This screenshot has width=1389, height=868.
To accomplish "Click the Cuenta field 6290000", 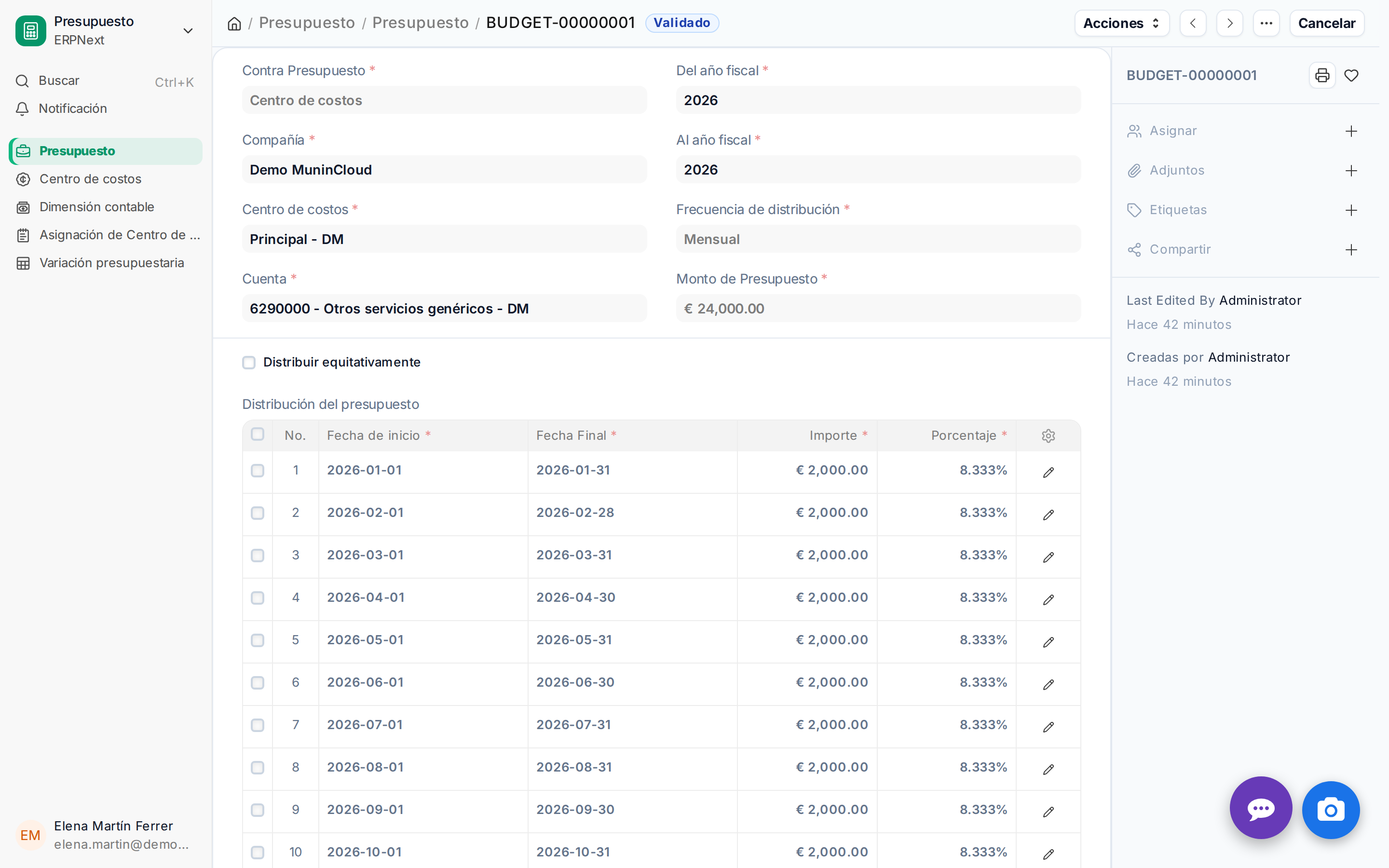I will click(444, 308).
